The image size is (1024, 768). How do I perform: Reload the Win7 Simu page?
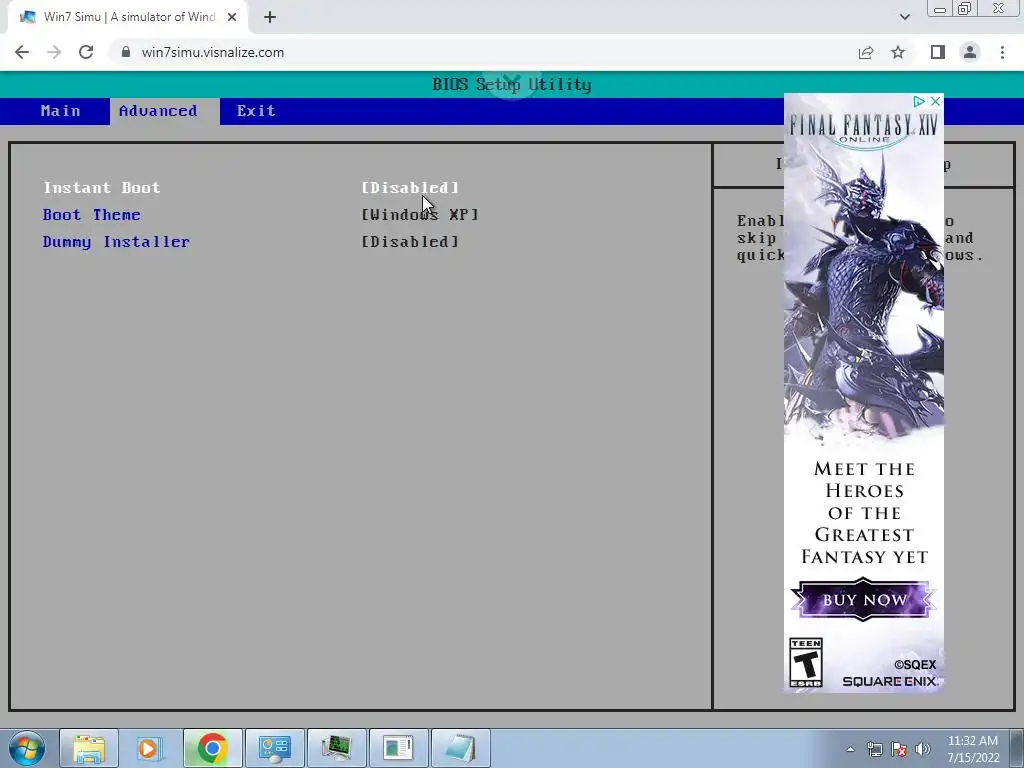click(x=86, y=52)
